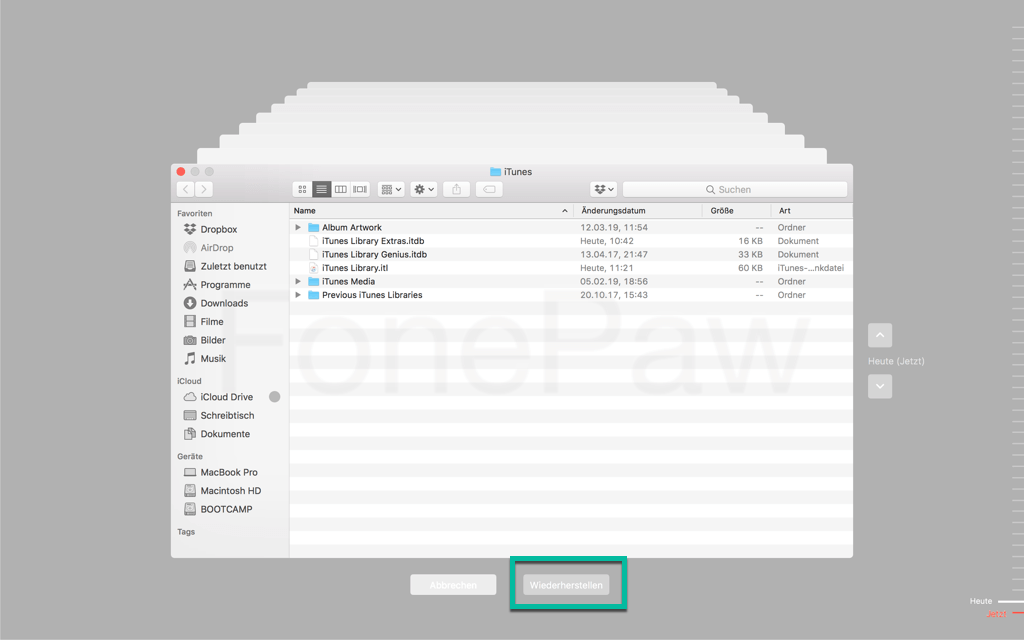Click the iCloud Drive sync status indicator

pyautogui.click(x=275, y=397)
